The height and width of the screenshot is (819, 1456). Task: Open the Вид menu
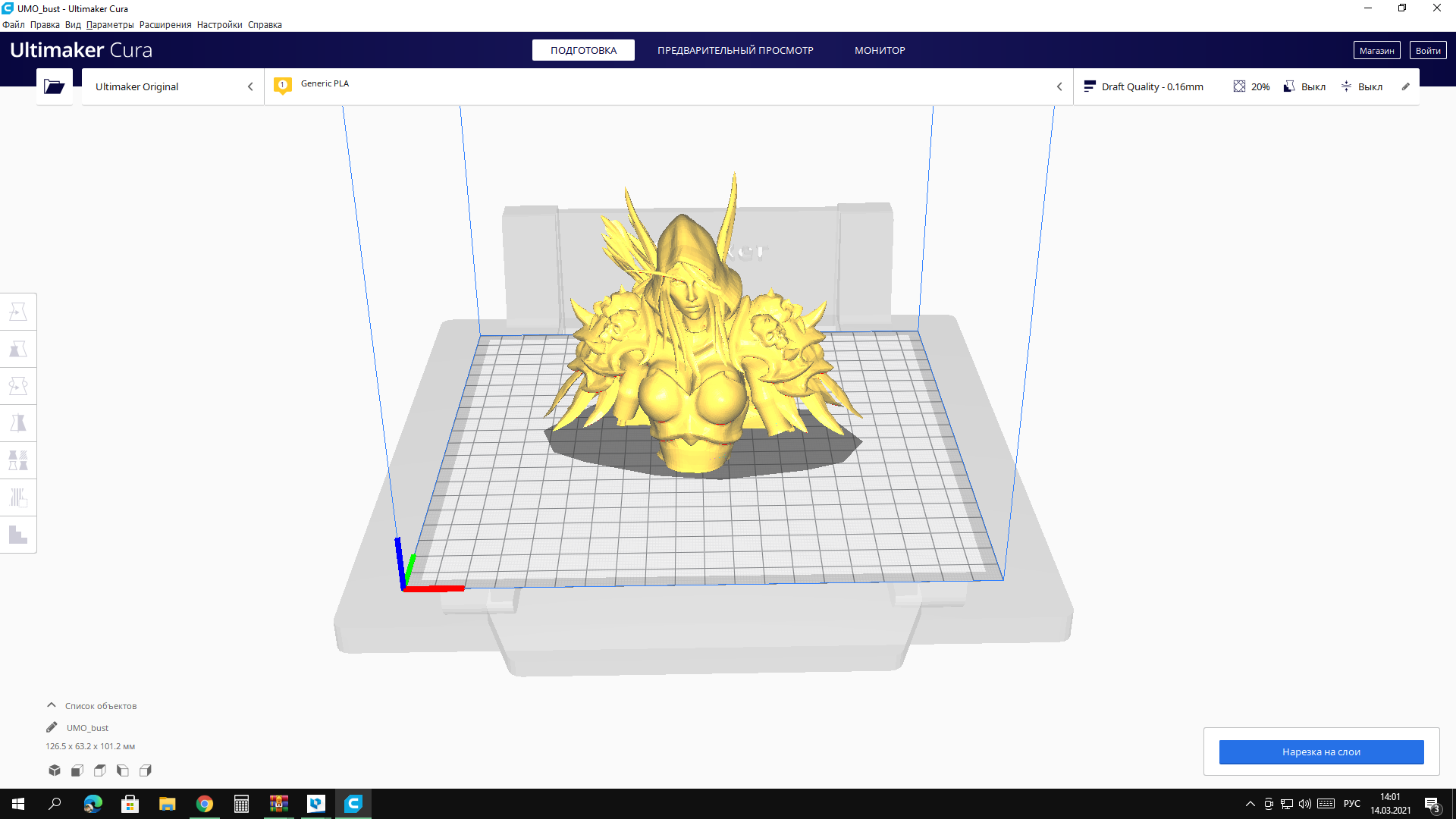pyautogui.click(x=73, y=25)
